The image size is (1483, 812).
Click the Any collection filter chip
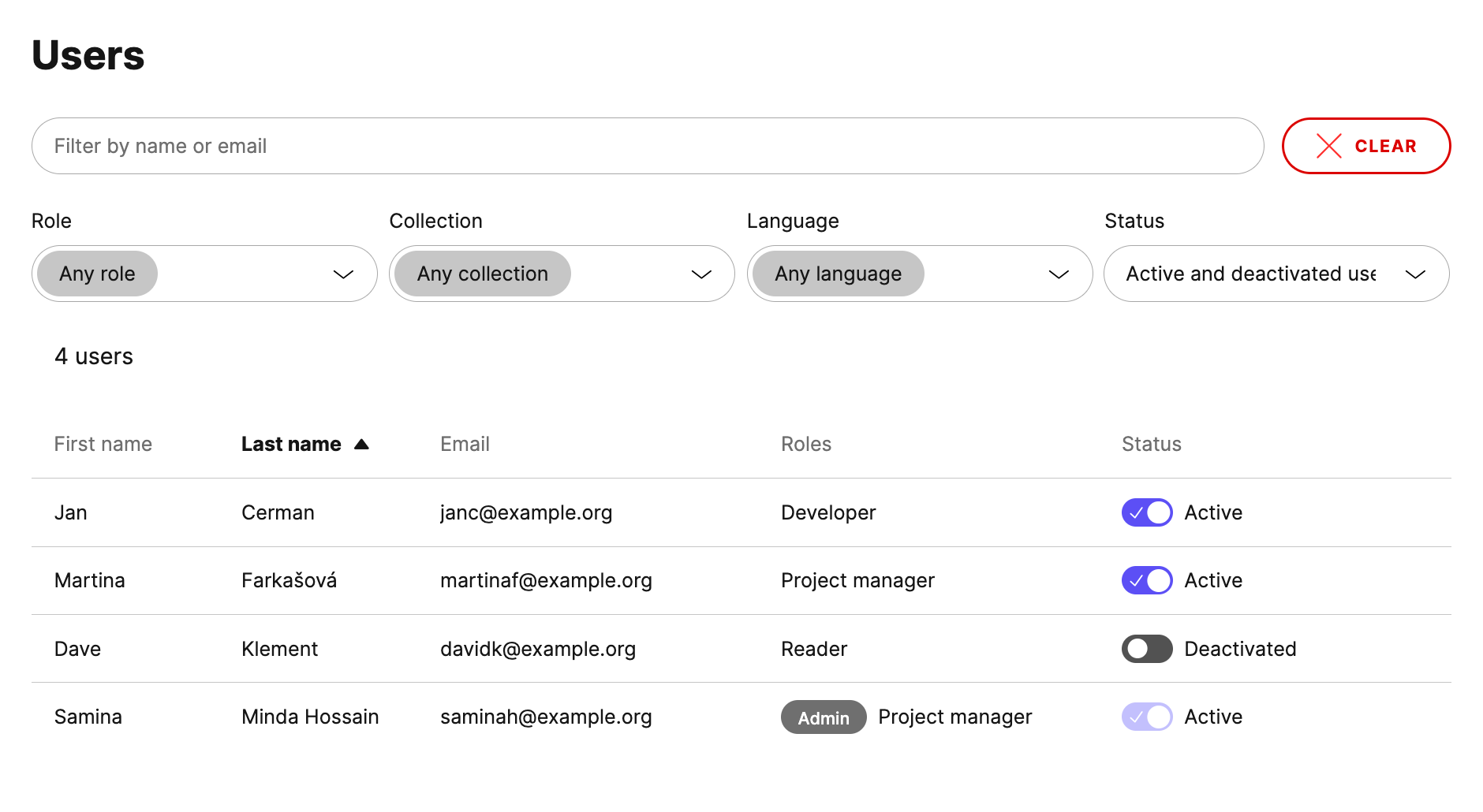pyautogui.click(x=482, y=274)
